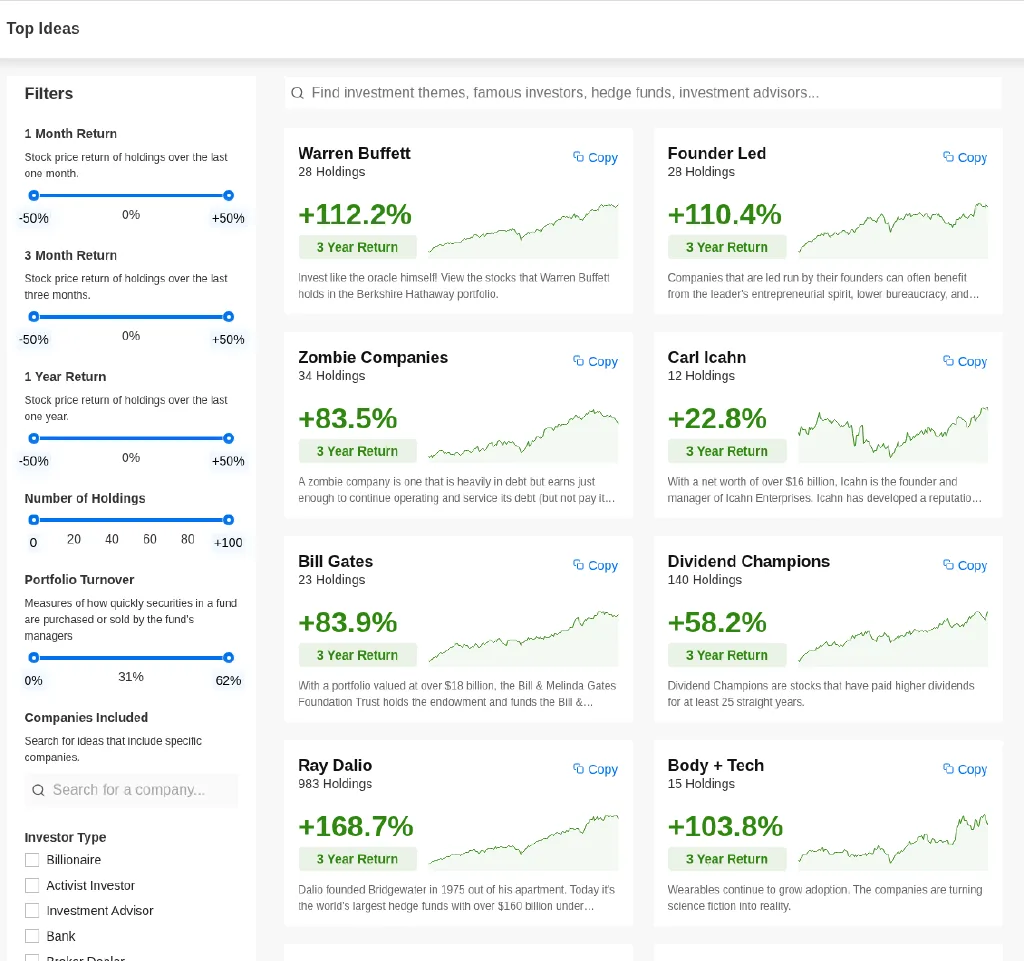
Task: Enable the Activist Investor checkbox
Action: point(32,885)
